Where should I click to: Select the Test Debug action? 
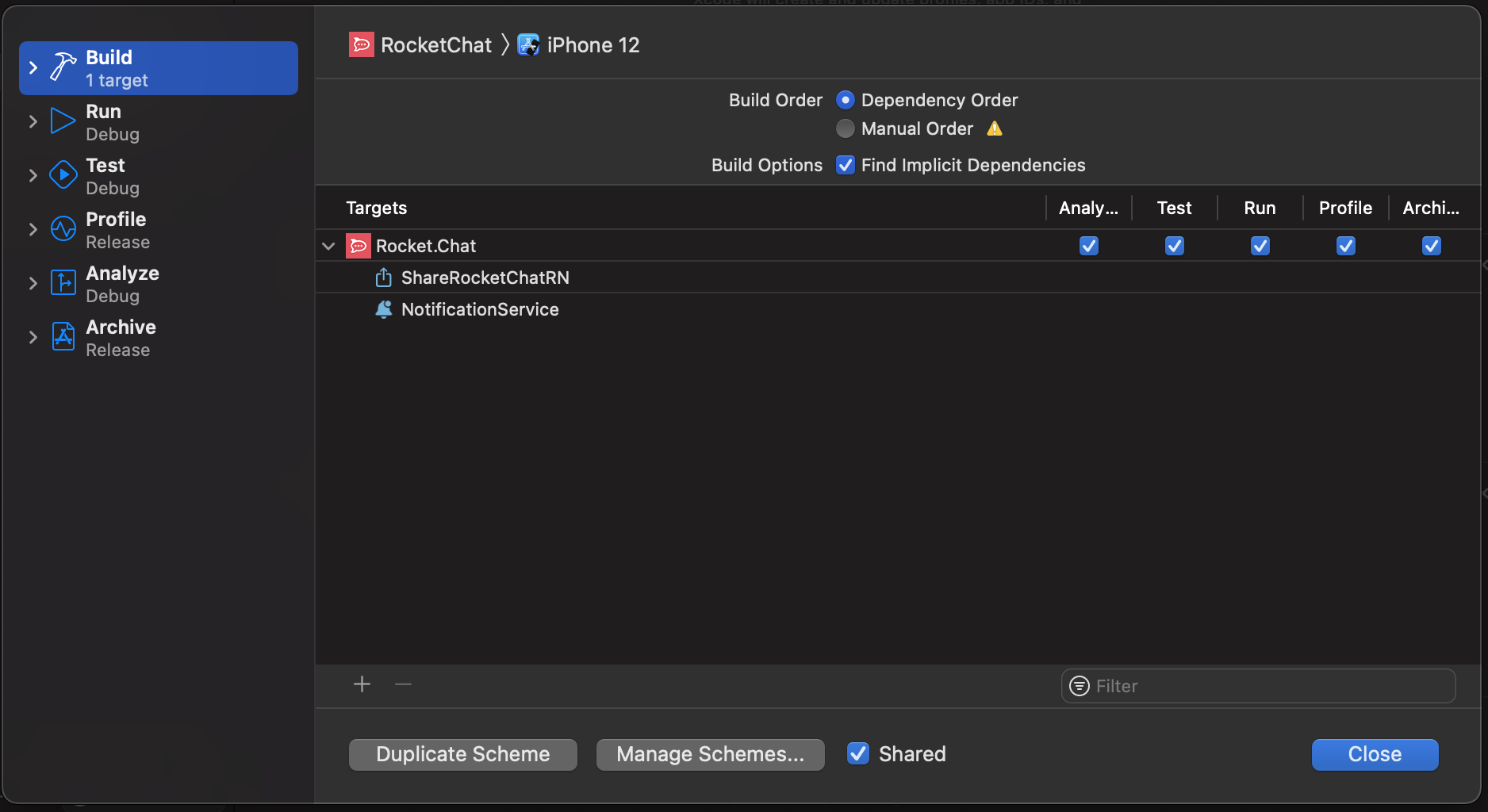click(159, 176)
